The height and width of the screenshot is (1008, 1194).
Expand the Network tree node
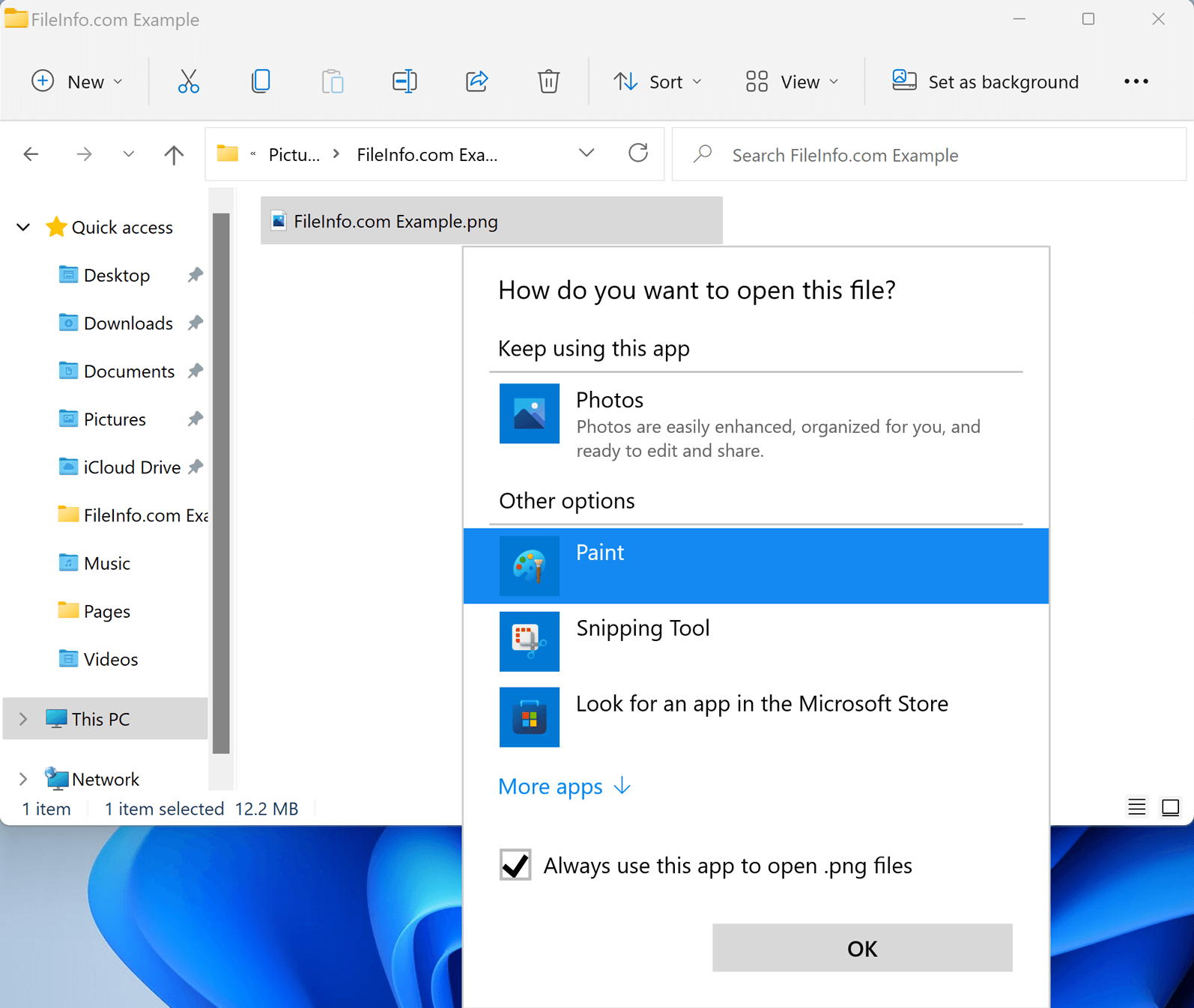[23, 779]
